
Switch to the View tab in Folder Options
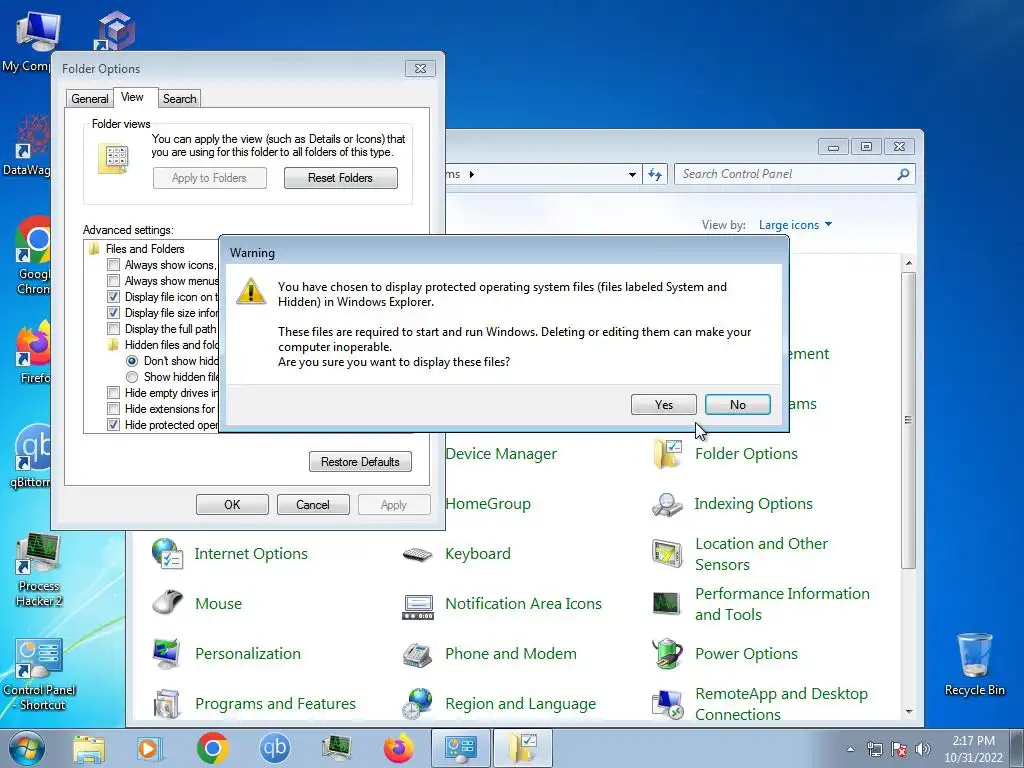click(133, 97)
